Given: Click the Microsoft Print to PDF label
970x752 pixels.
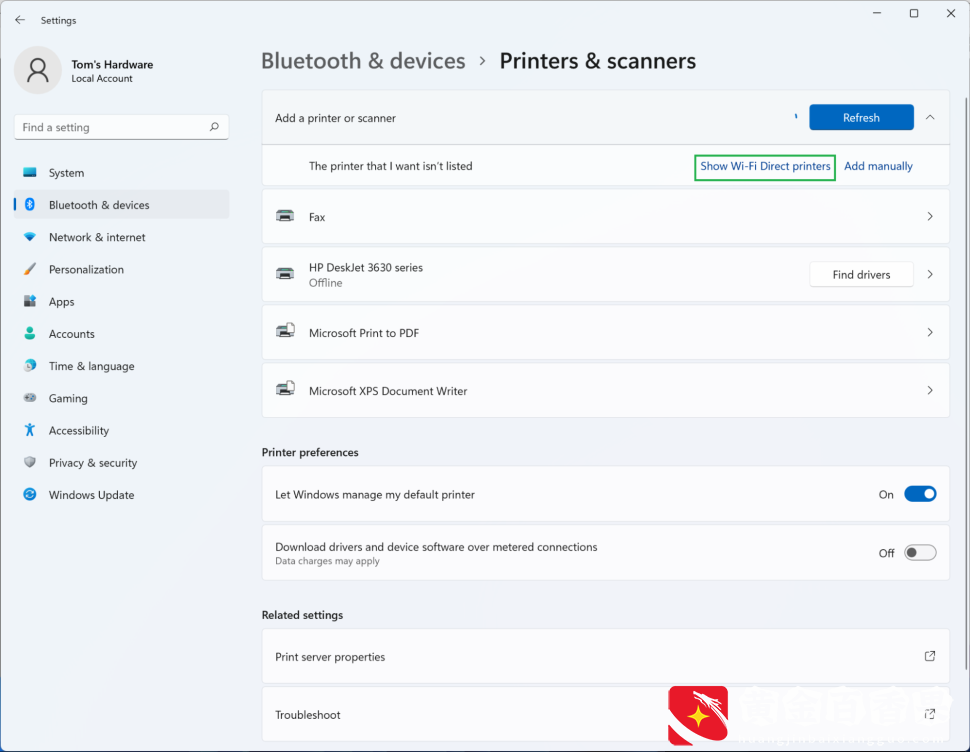Looking at the screenshot, I should pos(364,333).
